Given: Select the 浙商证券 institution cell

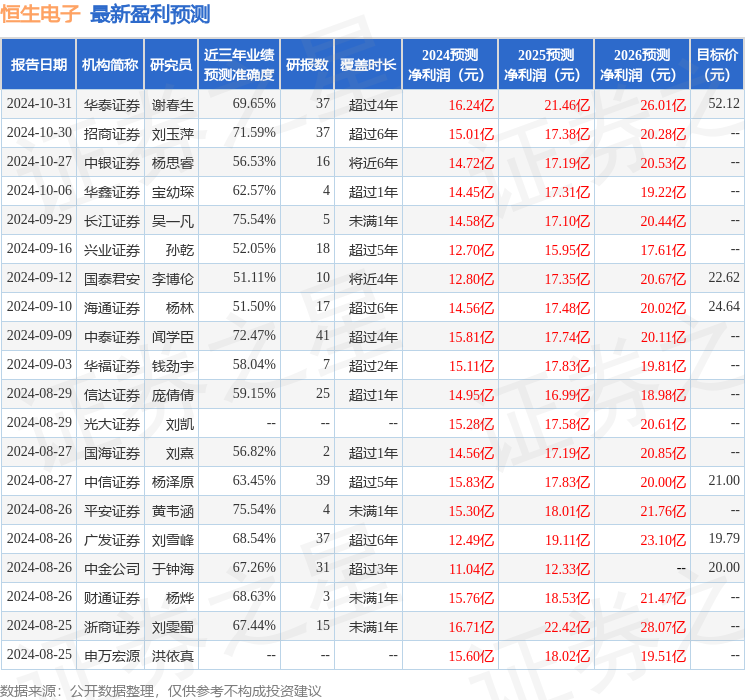Looking at the screenshot, I should [112, 626].
